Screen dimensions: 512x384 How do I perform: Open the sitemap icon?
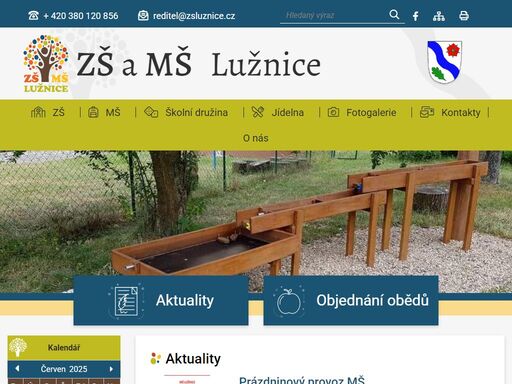[x=439, y=16]
